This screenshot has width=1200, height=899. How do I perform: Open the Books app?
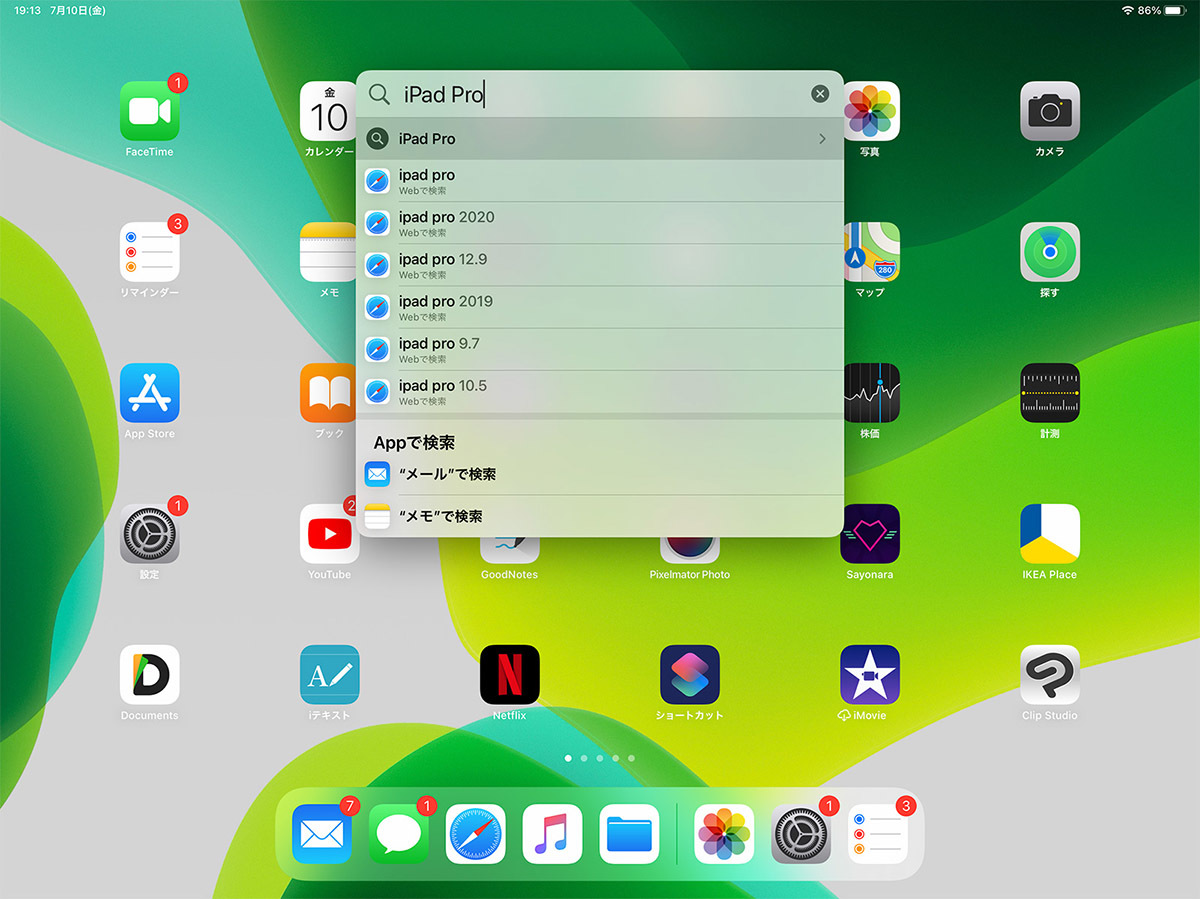[328, 393]
